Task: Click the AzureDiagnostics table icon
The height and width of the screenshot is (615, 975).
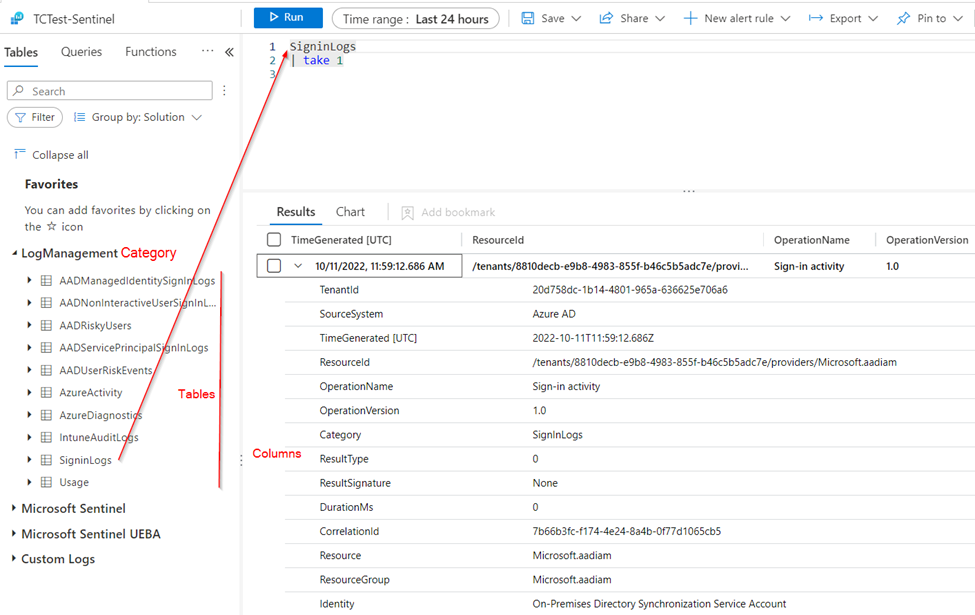Action: pyautogui.click(x=46, y=415)
